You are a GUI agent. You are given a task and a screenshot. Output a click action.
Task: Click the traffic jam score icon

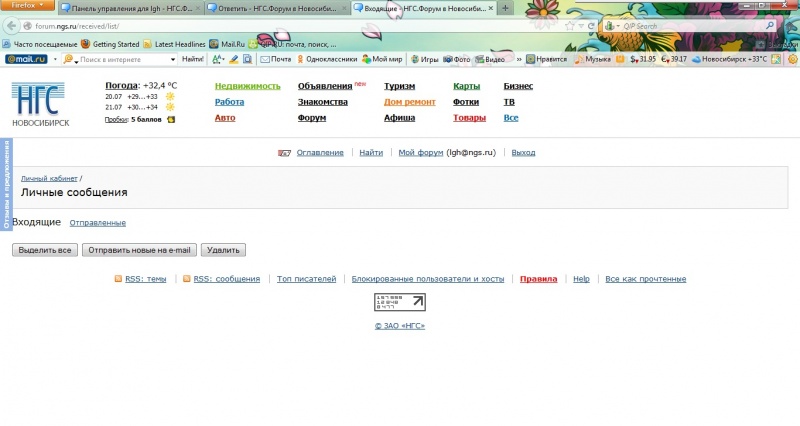(x=171, y=120)
